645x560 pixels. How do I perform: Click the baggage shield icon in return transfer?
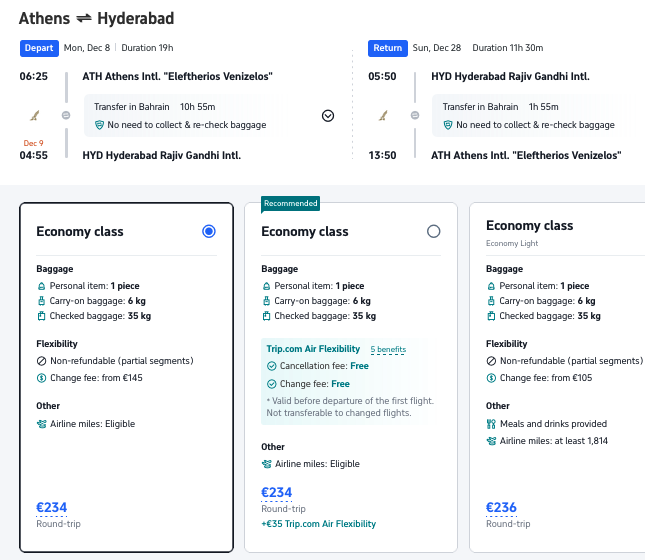(447, 125)
